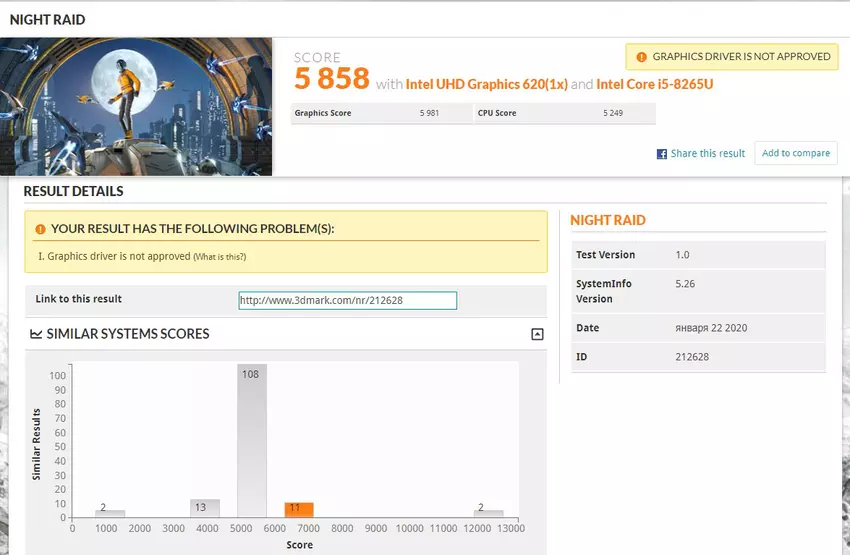Focus the Link to this result URL field
This screenshot has width=850, height=555.
click(x=347, y=300)
